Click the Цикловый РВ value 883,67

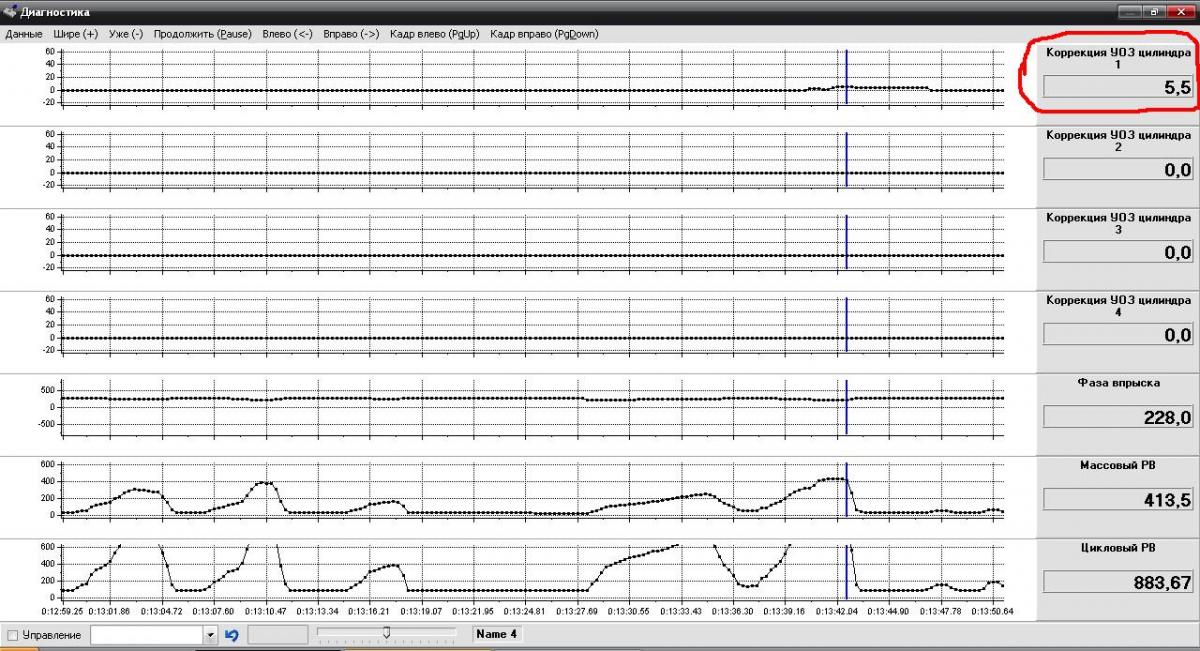click(1119, 582)
